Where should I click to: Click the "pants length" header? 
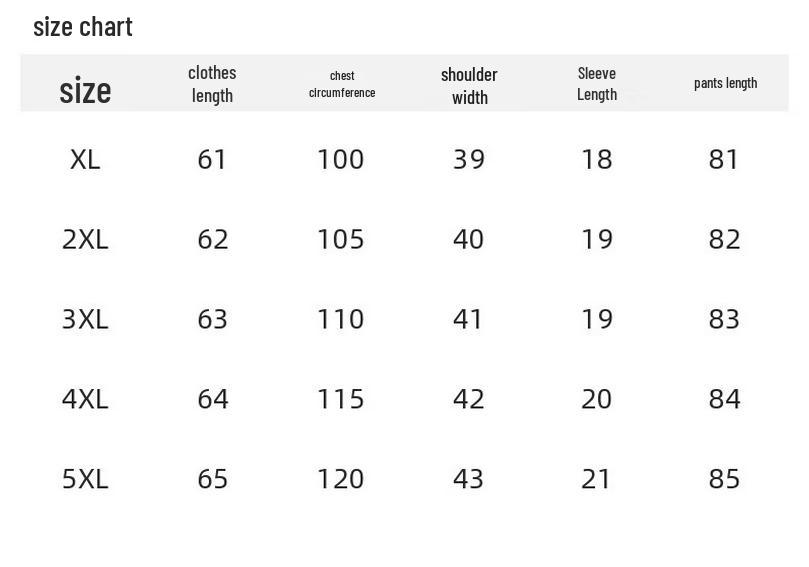point(725,83)
